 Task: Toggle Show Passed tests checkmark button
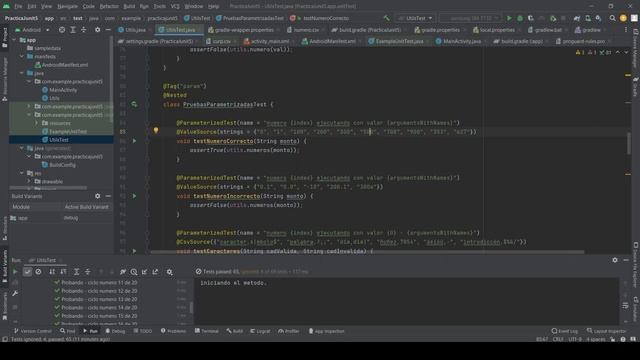coord(27,272)
